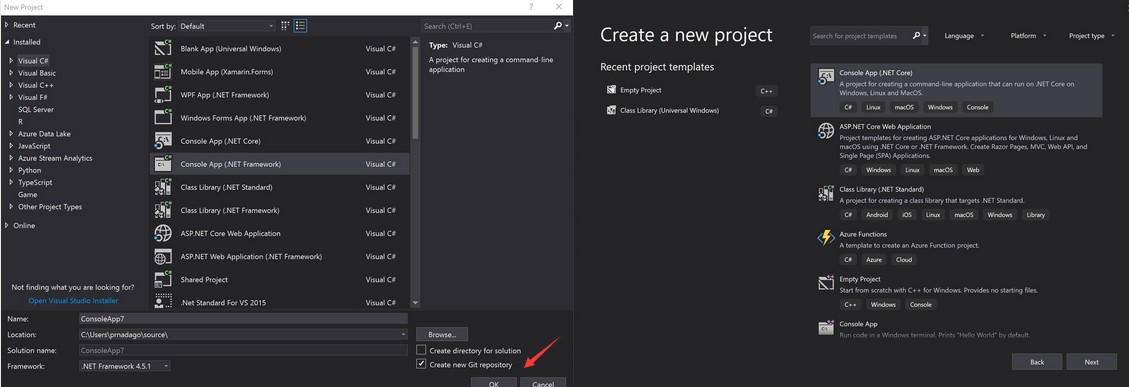Open the Framework version dropdown
Screen dimensions: 1129x387
tap(125, 366)
